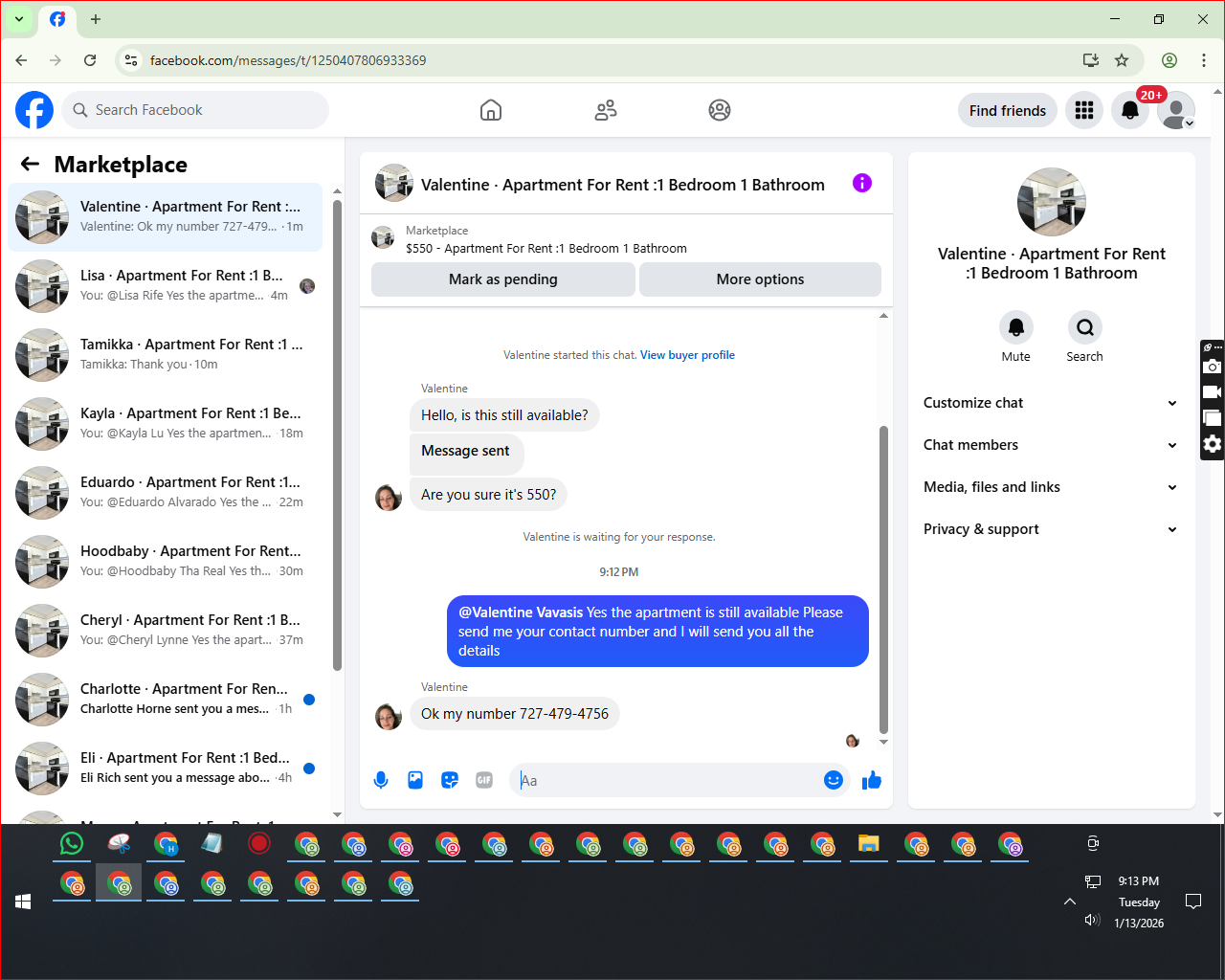Image resolution: width=1225 pixels, height=980 pixels.
Task: Search in conversation using magnifier icon
Action: pyautogui.click(x=1084, y=327)
